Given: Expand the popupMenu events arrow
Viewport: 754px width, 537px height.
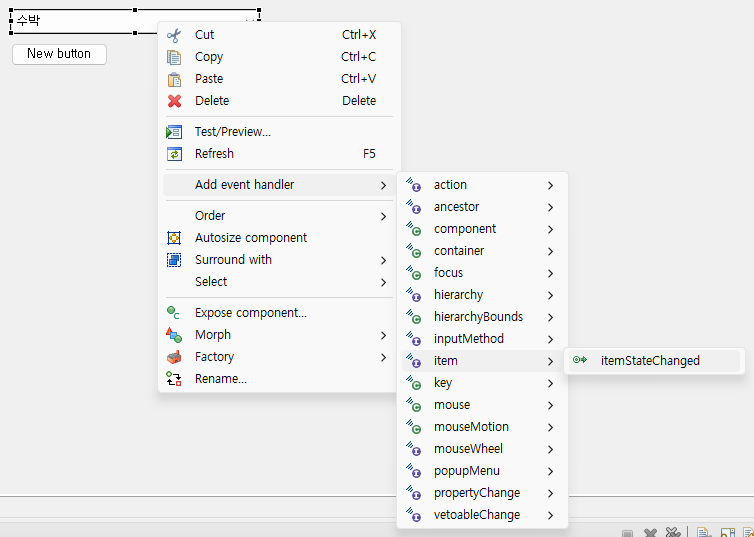Looking at the screenshot, I should tap(551, 472).
